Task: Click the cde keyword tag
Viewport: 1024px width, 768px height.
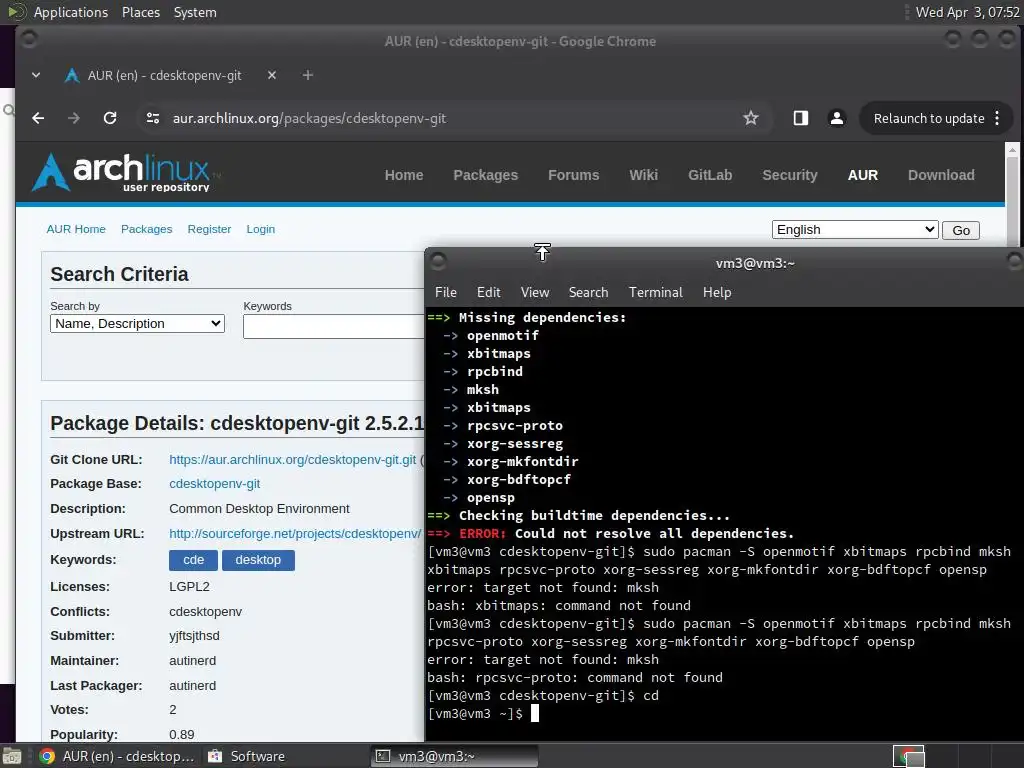Action: pyautogui.click(x=193, y=560)
